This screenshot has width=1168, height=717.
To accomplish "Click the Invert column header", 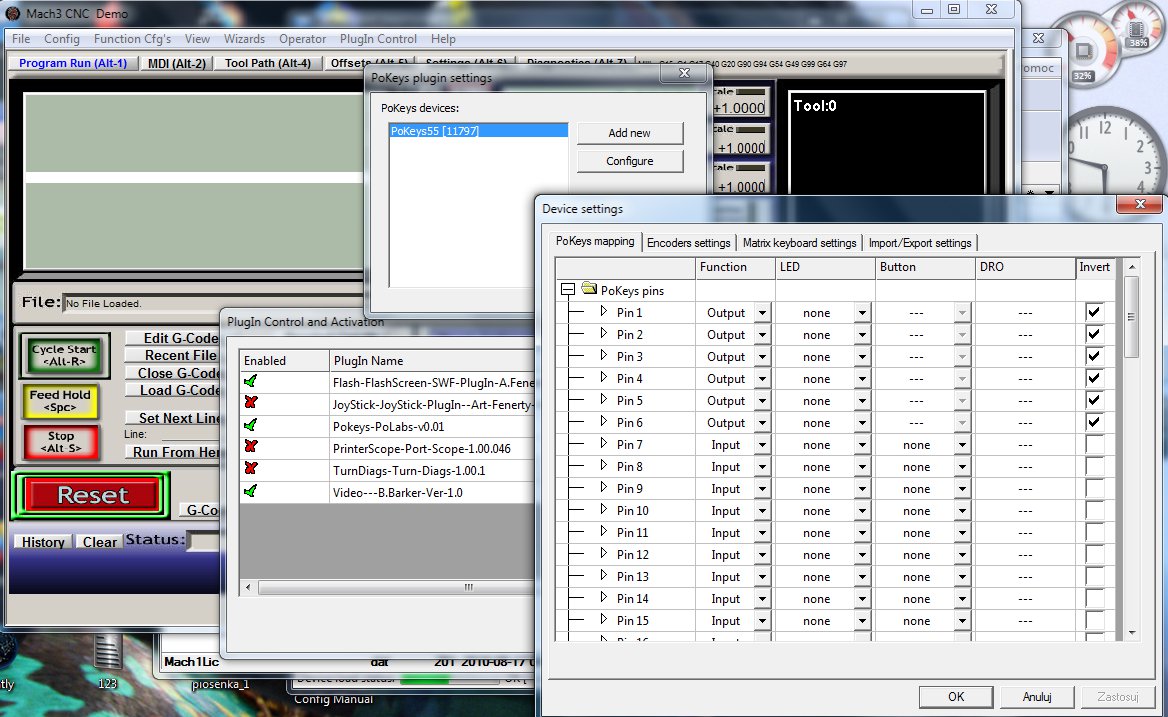I will tap(1095, 267).
